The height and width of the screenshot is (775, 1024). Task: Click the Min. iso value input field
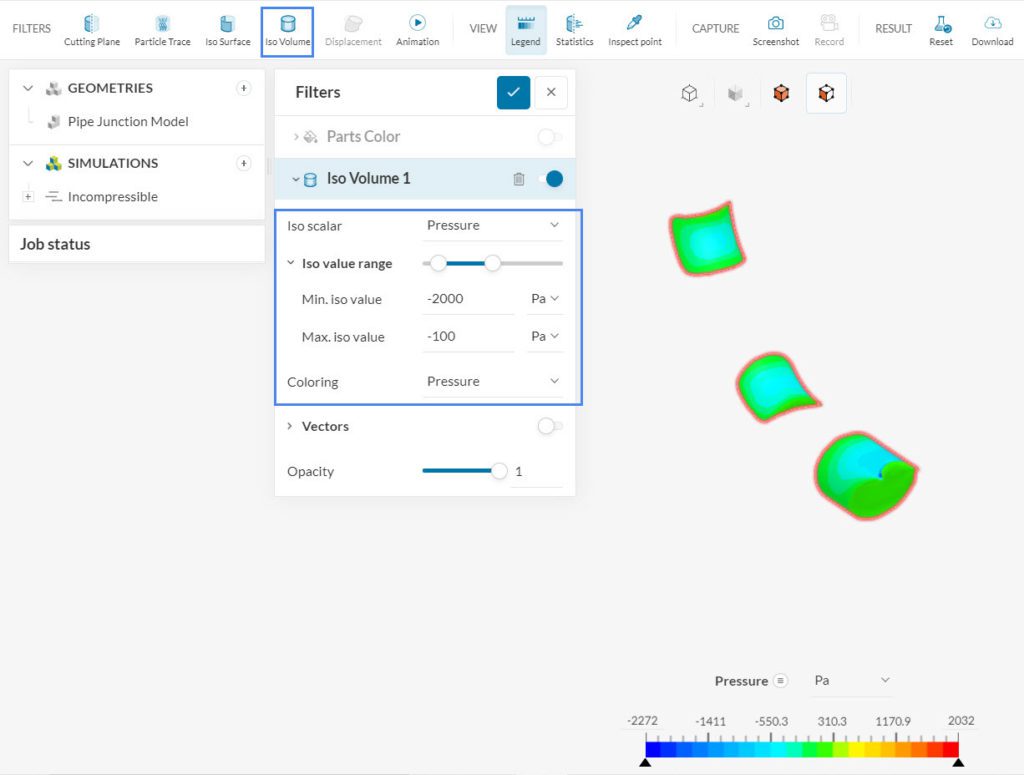point(468,298)
